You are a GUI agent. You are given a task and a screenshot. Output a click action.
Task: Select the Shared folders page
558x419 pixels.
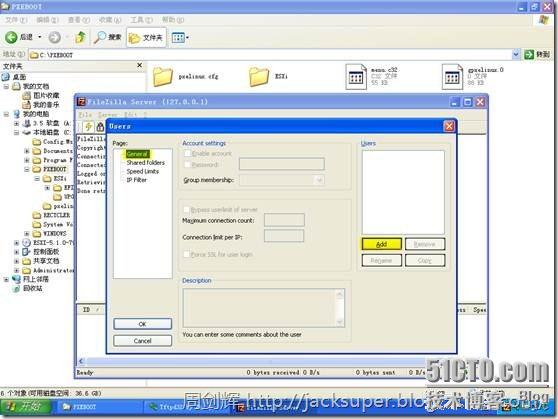click(146, 163)
